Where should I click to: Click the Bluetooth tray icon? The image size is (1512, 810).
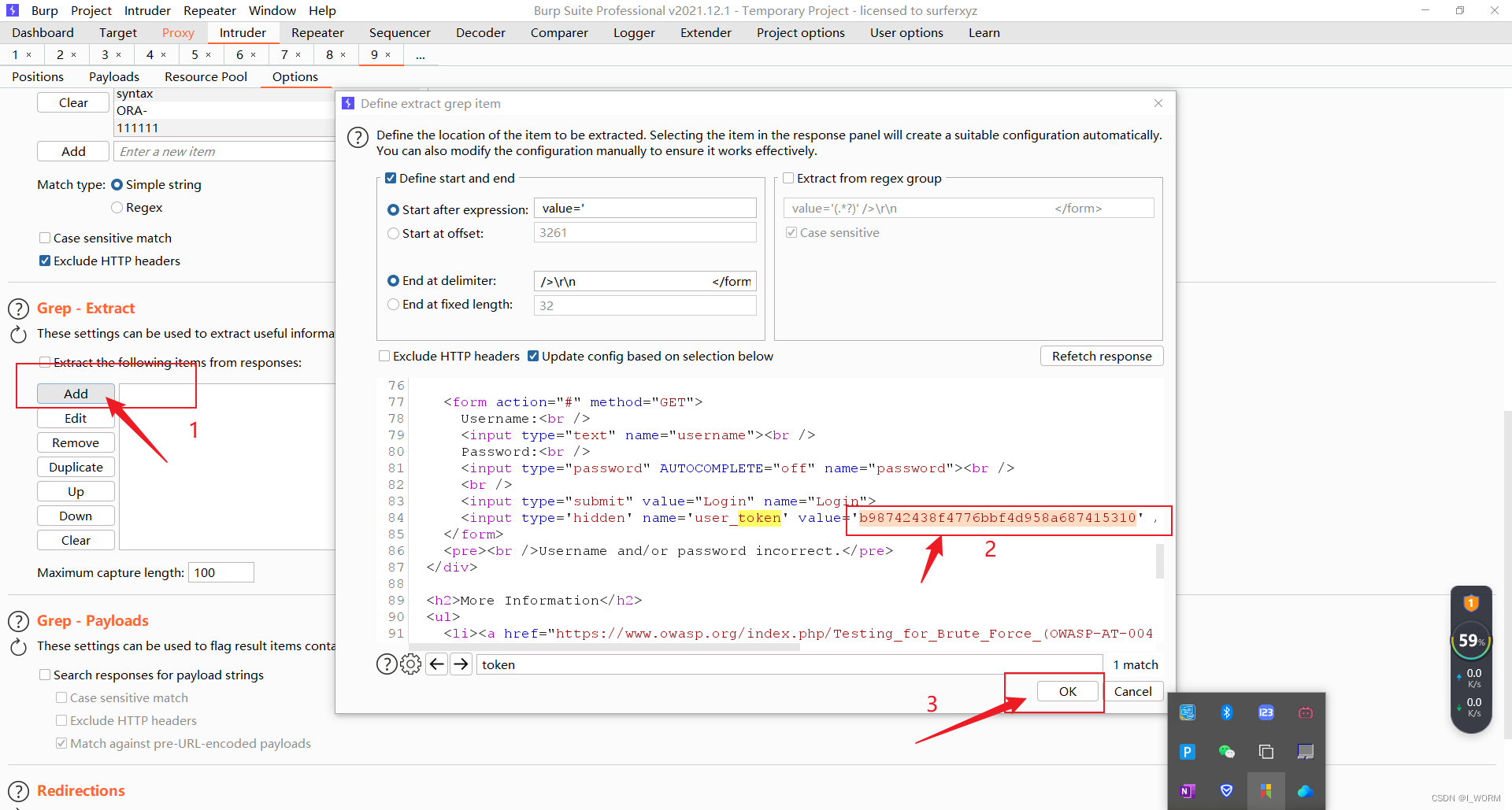[1226, 712]
